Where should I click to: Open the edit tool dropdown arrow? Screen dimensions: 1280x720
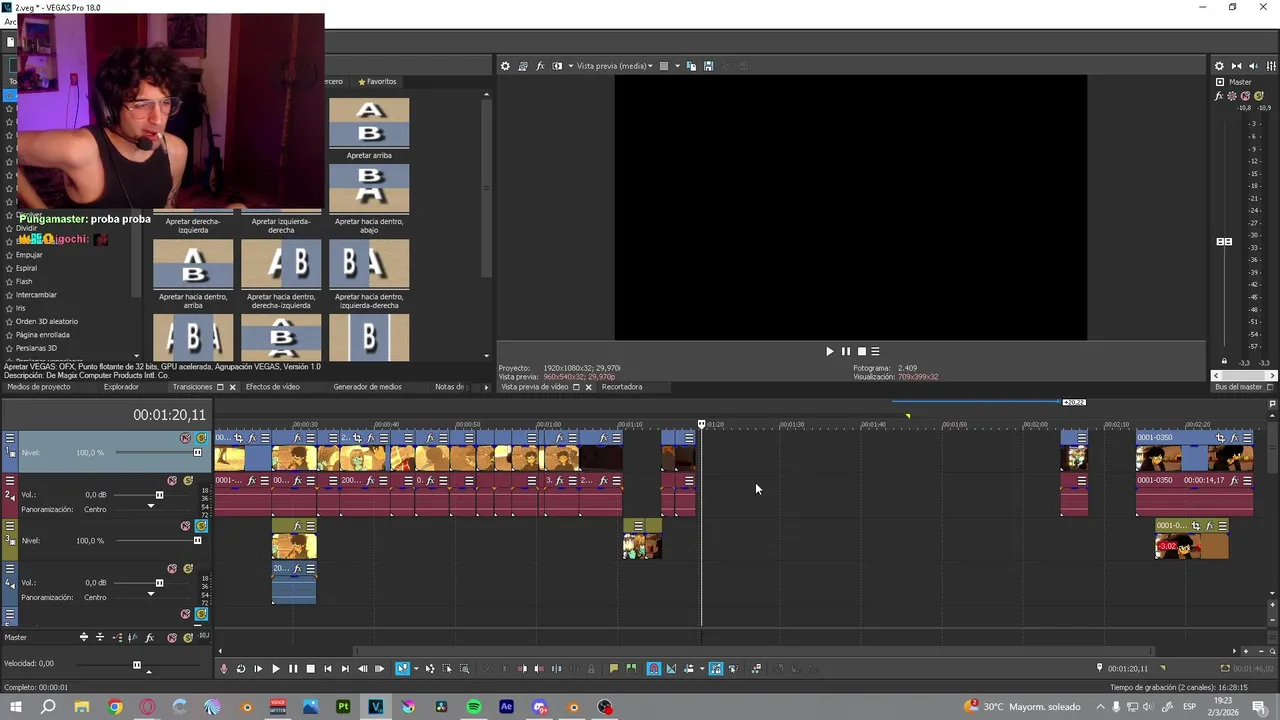click(x=416, y=669)
